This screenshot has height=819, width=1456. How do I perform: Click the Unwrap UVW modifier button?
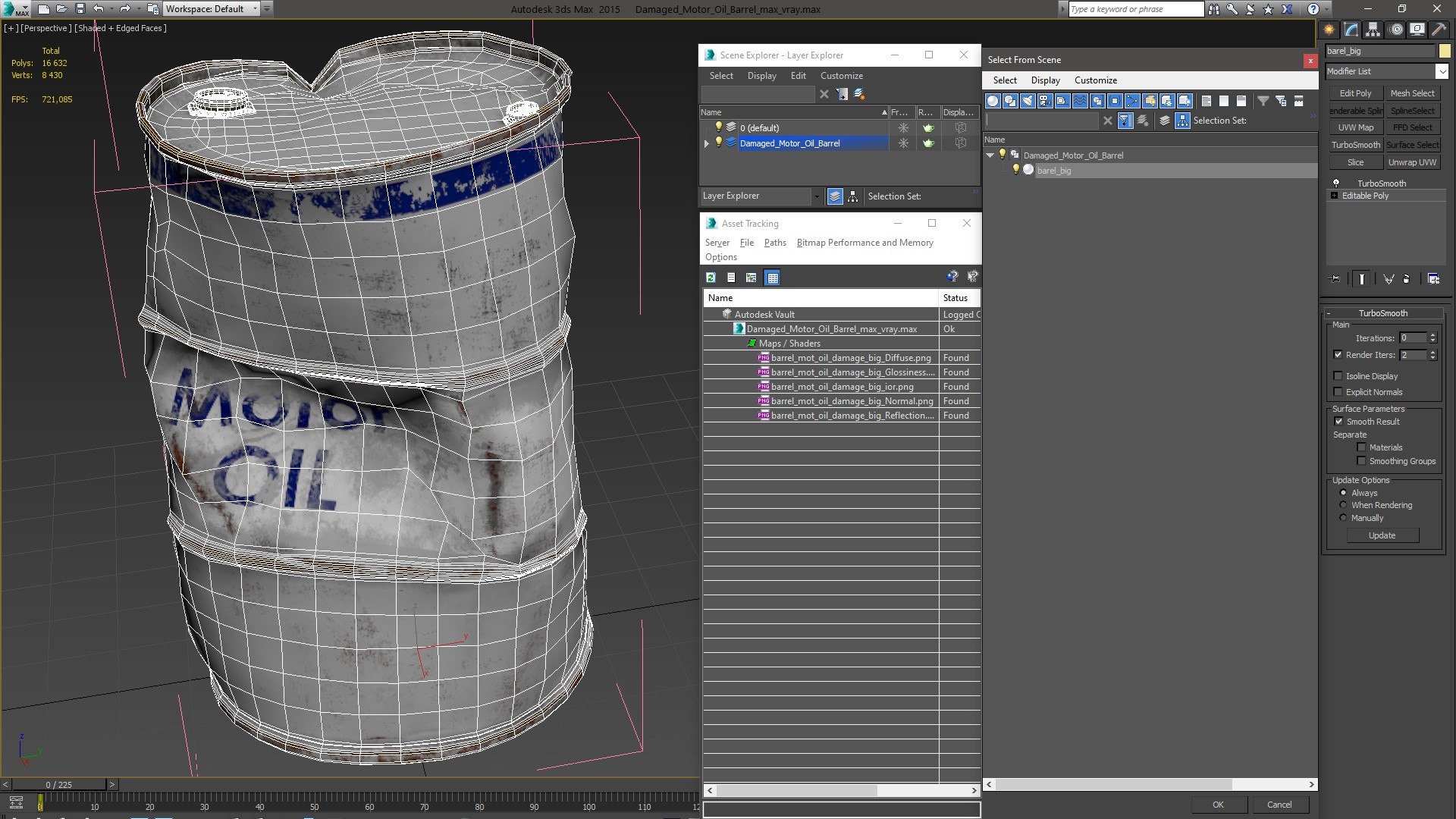tap(1412, 162)
